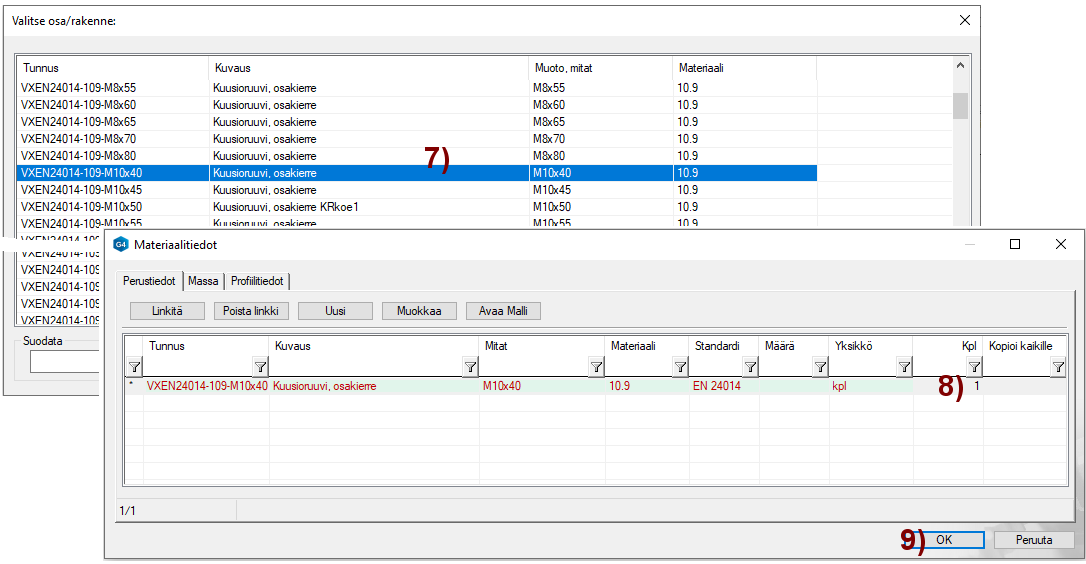Cancel with the Peruuta button
Image resolution: width=1086 pixels, height=564 pixels.
[1034, 539]
